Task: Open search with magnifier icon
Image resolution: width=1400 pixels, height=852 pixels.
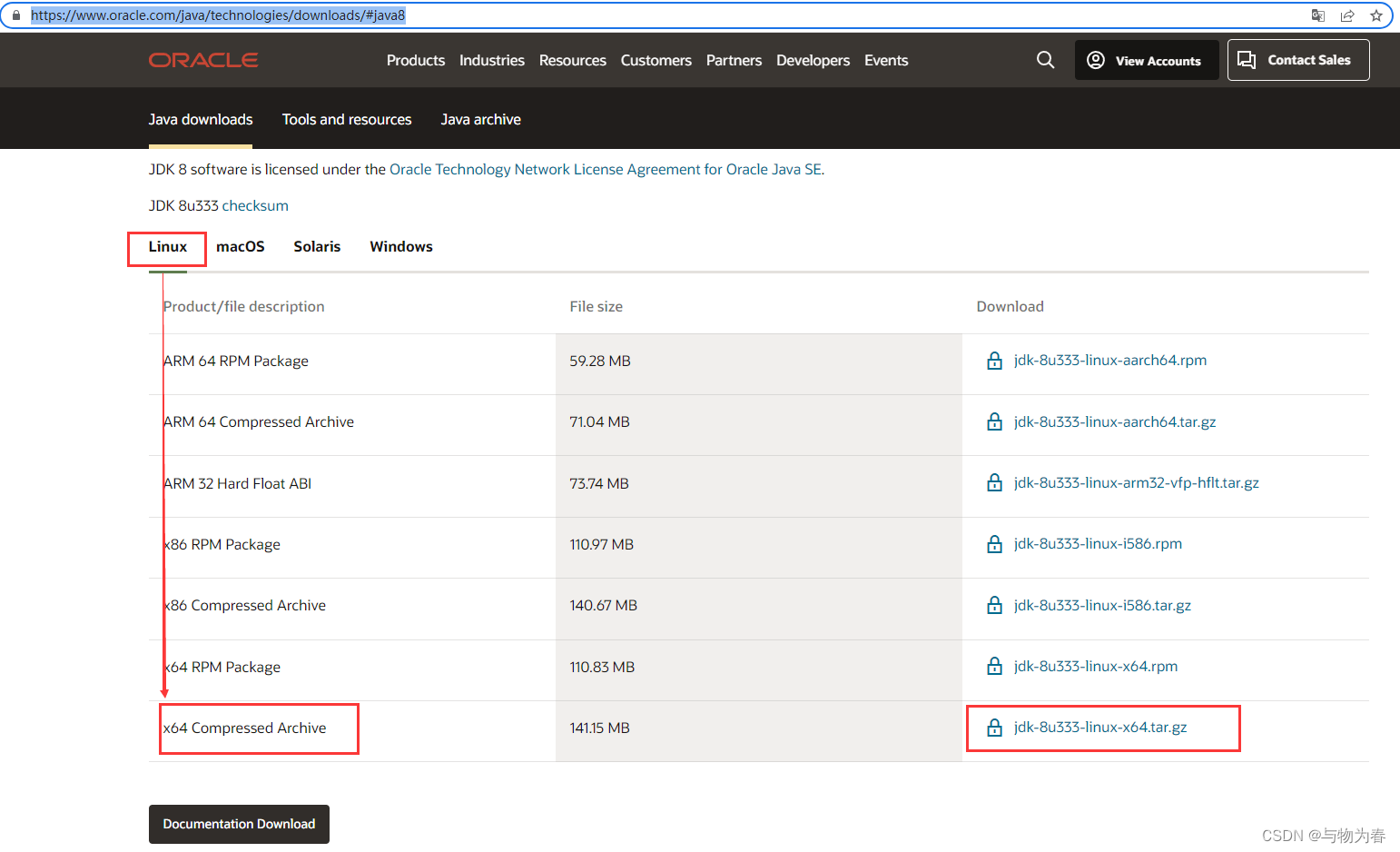Action: click(1046, 60)
